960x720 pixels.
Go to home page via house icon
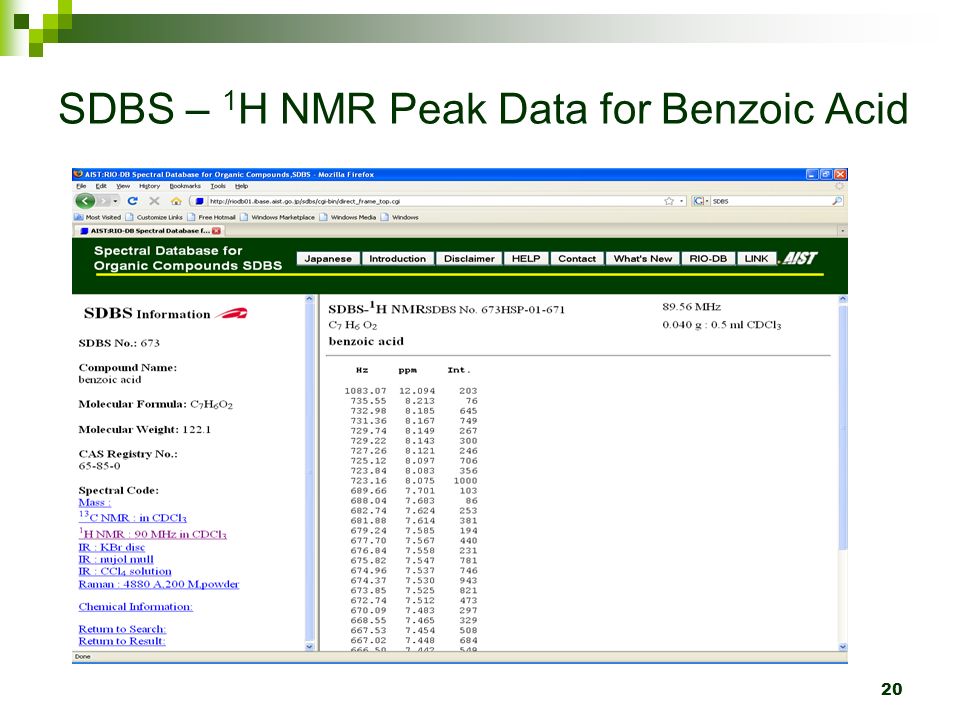(x=176, y=201)
